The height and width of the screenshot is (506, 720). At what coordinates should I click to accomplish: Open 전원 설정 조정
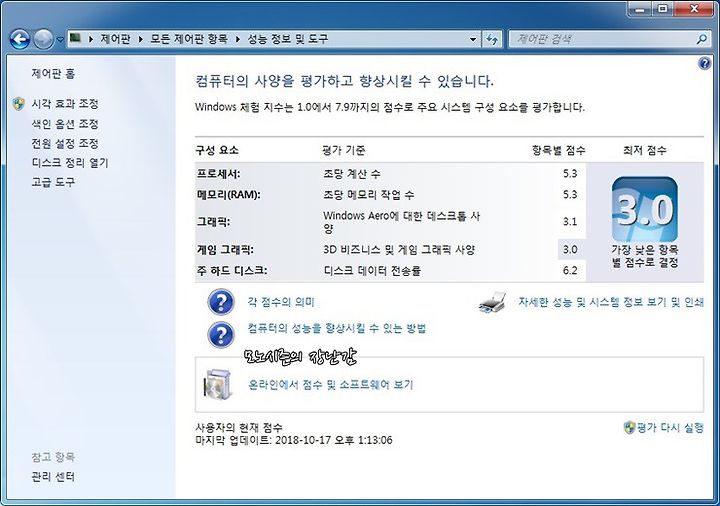pos(65,143)
